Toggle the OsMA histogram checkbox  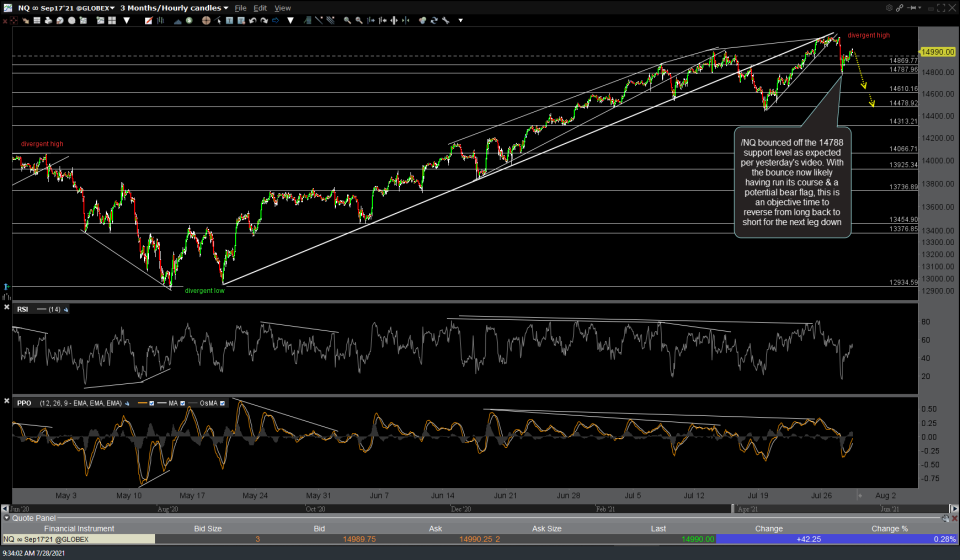coord(222,403)
